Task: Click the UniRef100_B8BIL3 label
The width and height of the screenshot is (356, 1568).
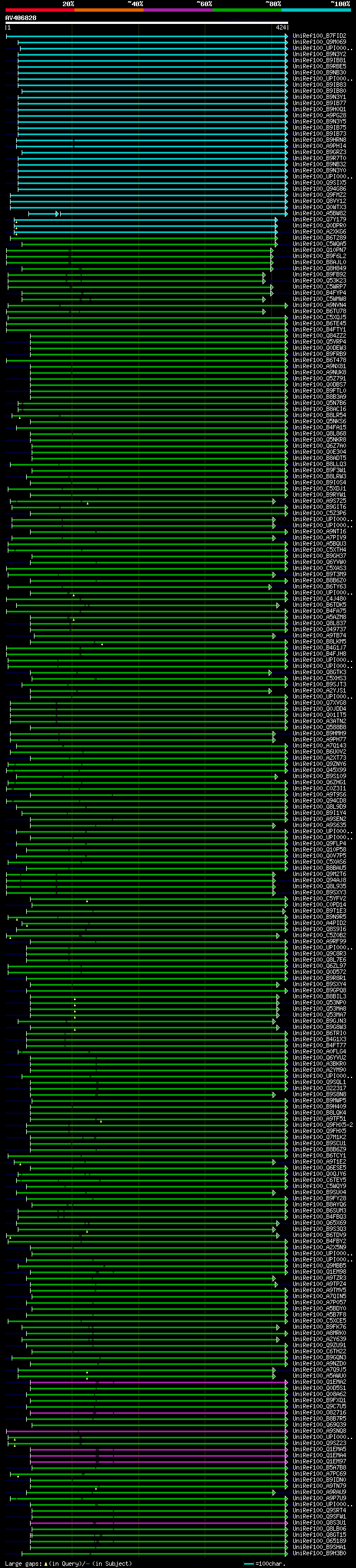Action: point(319,997)
